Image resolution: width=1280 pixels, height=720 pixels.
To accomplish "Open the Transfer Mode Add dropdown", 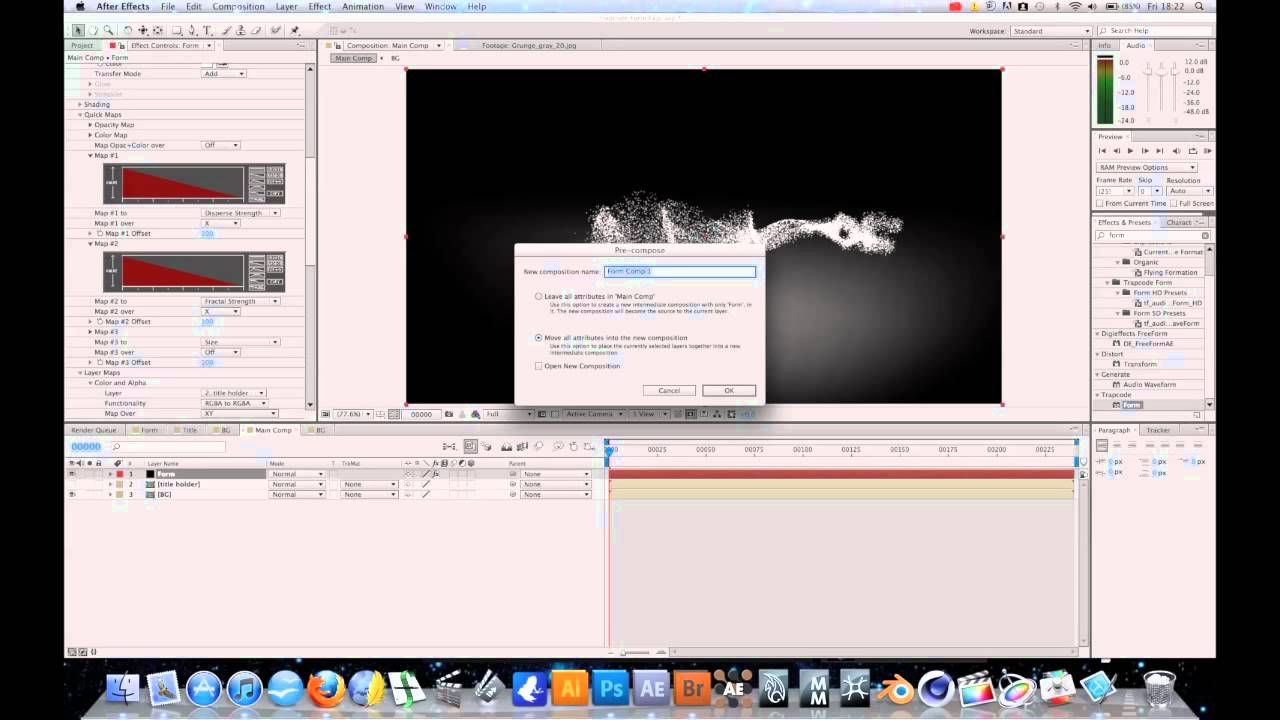I will coord(224,74).
